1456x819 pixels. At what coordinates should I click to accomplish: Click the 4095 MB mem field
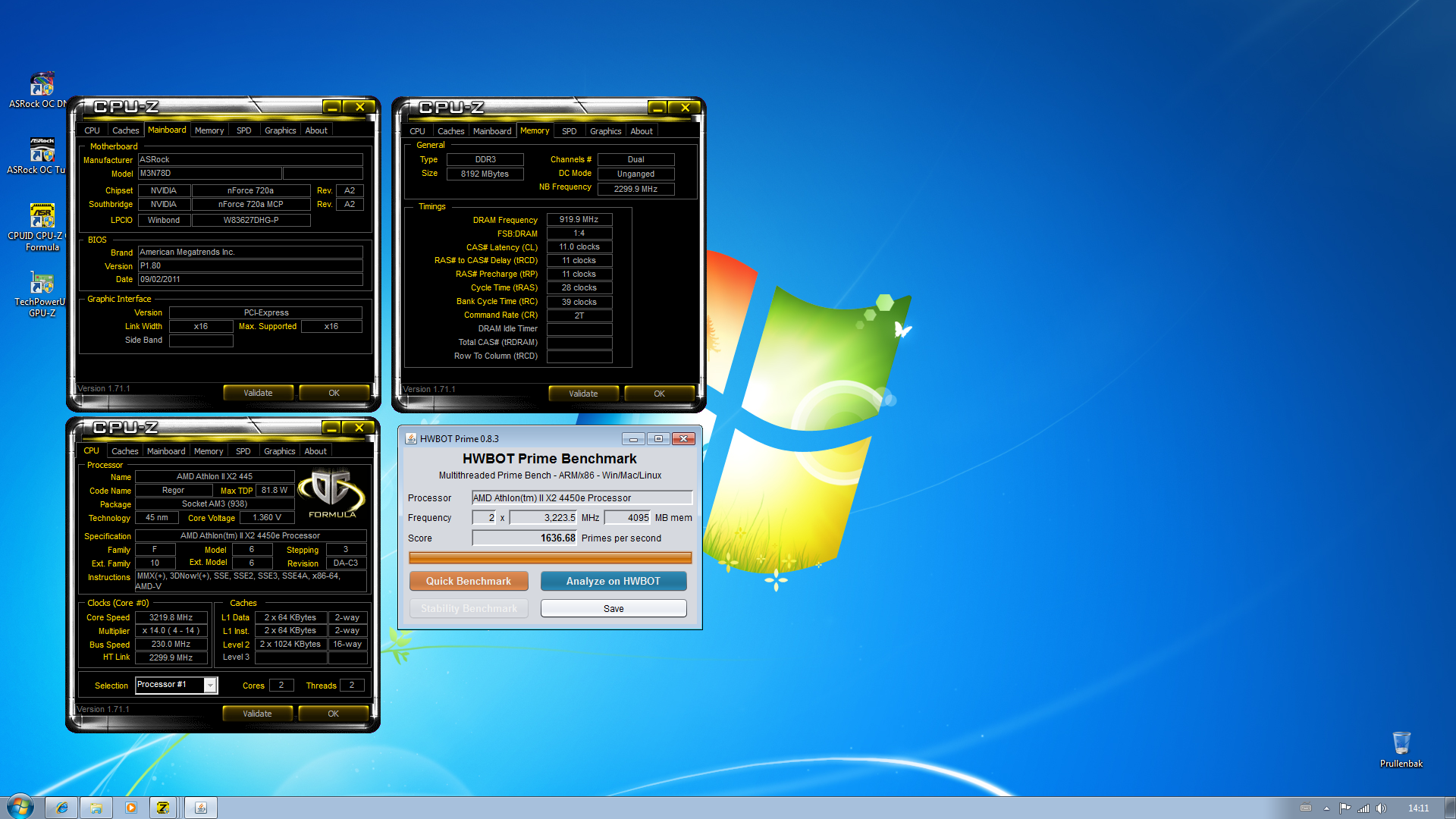point(627,517)
